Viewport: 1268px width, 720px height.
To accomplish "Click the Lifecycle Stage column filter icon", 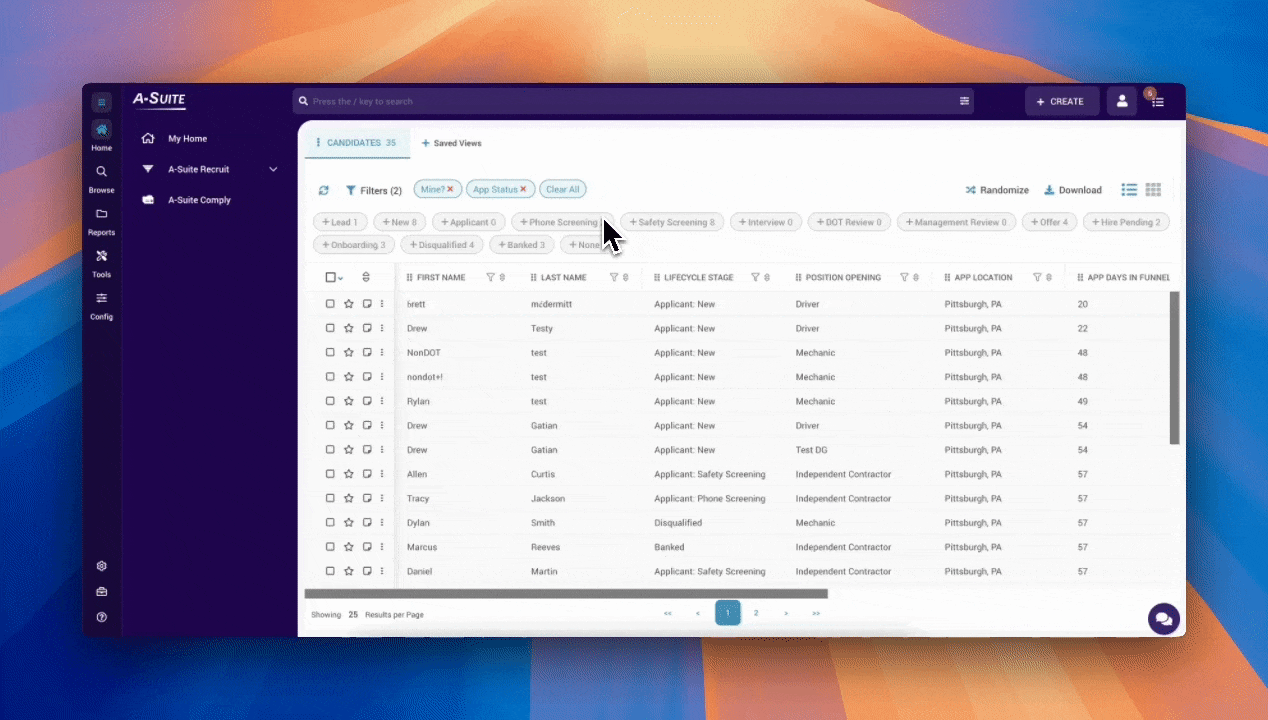I will point(755,277).
